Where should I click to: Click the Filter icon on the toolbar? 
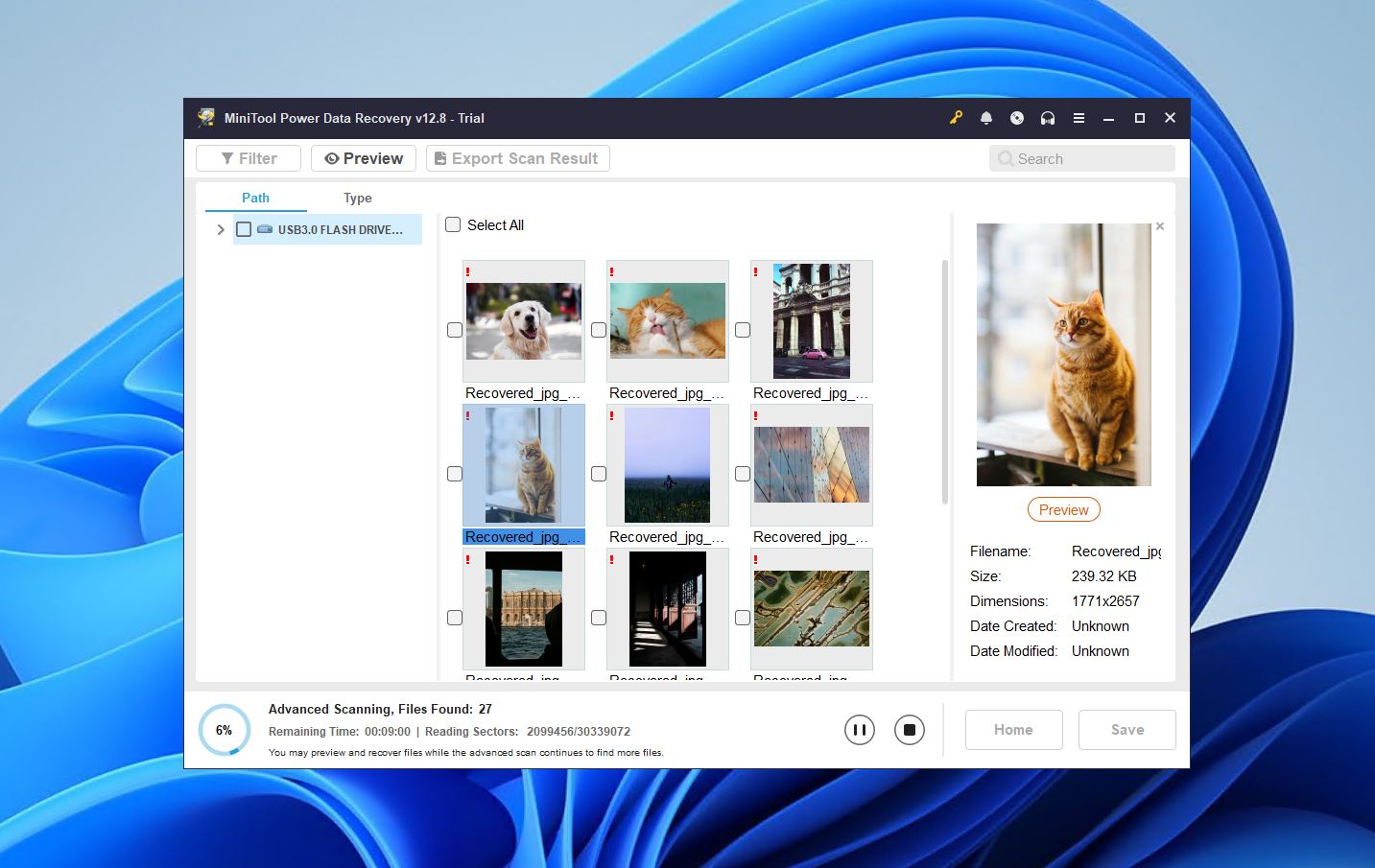227,157
